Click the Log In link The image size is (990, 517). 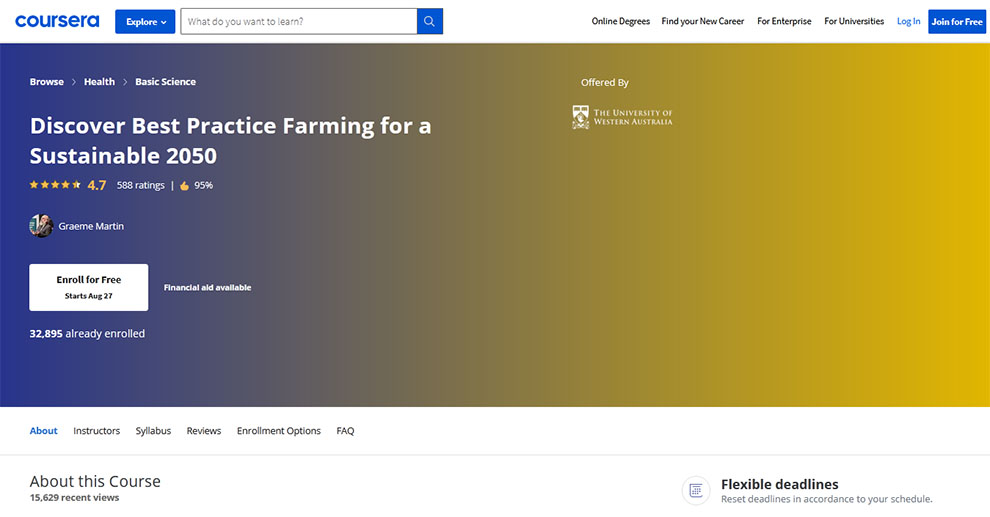(909, 21)
